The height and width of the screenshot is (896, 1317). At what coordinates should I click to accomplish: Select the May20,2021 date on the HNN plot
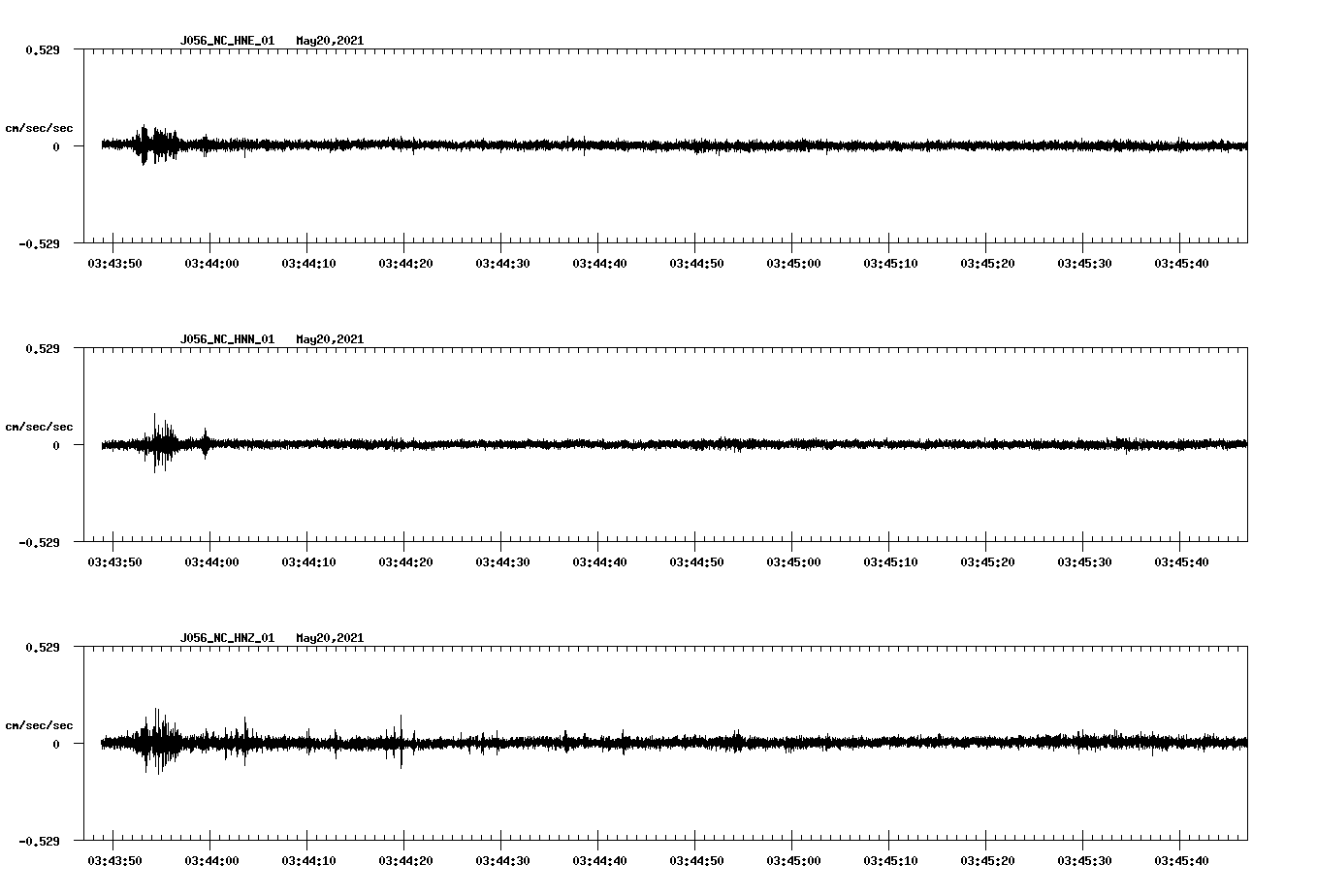click(x=330, y=339)
